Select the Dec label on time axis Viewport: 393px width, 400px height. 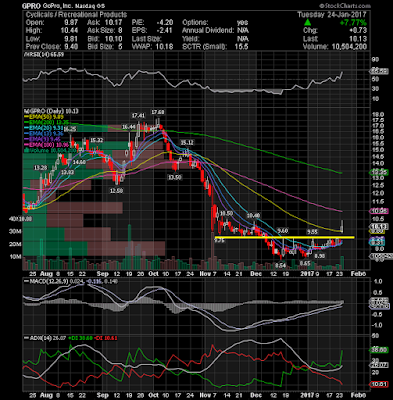click(x=256, y=274)
